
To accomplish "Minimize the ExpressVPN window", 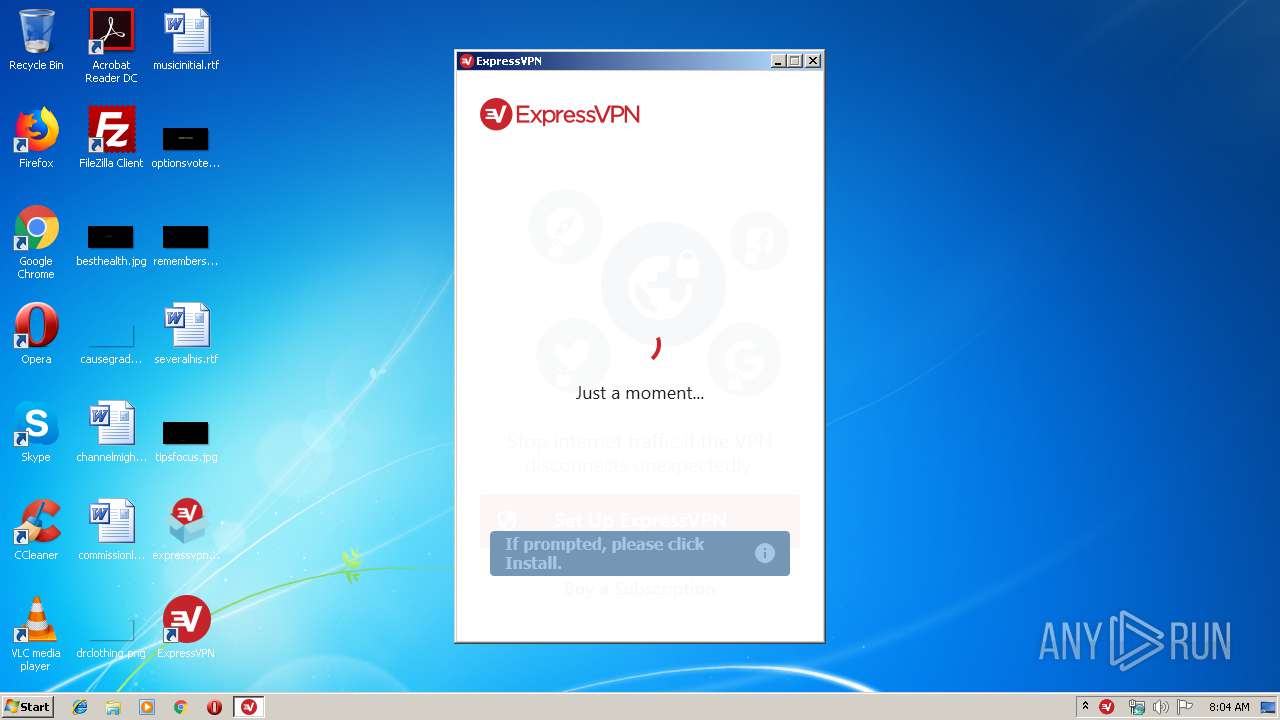I will (x=778, y=61).
